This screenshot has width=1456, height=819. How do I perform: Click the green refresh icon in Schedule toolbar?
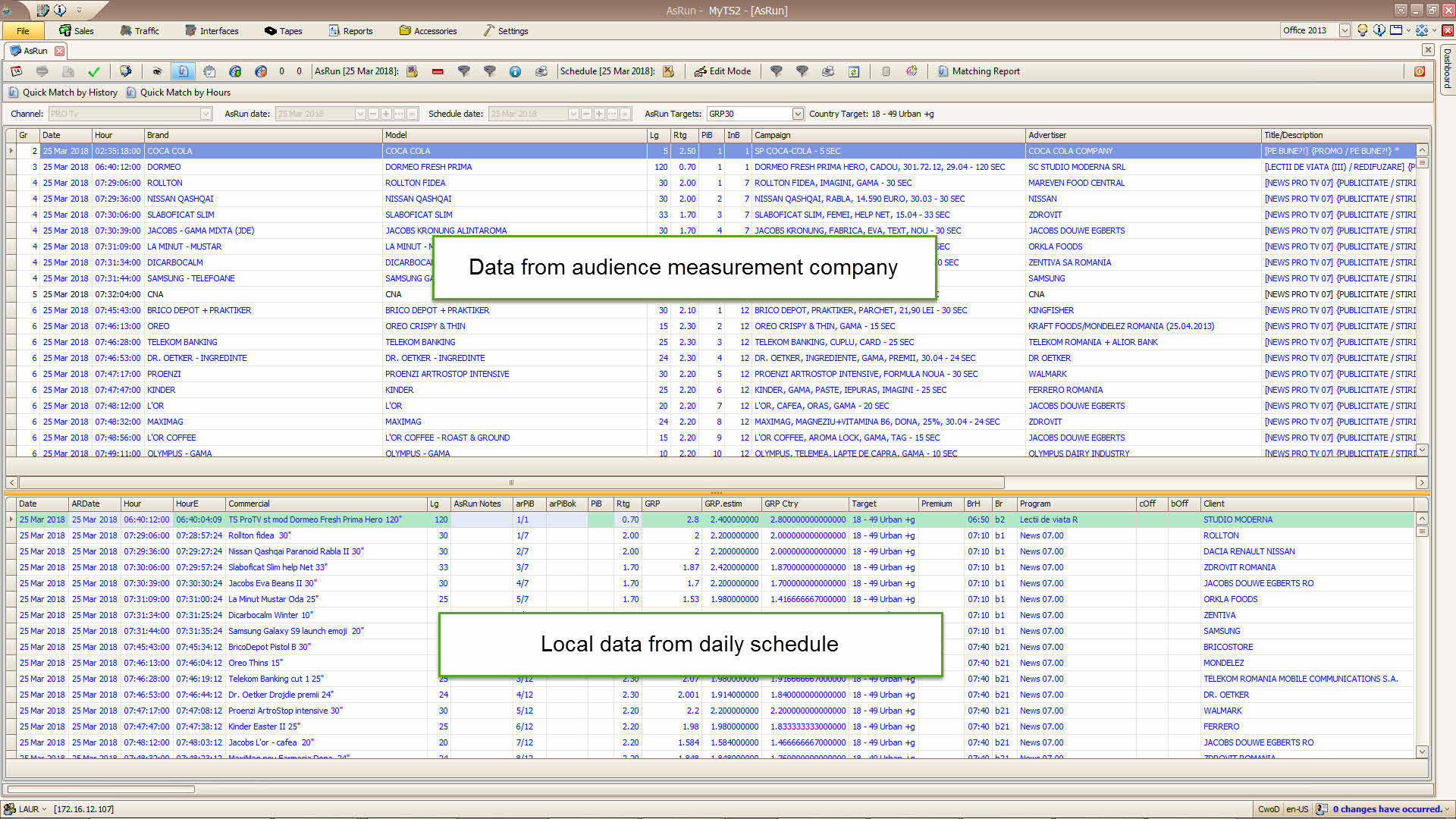point(854,71)
